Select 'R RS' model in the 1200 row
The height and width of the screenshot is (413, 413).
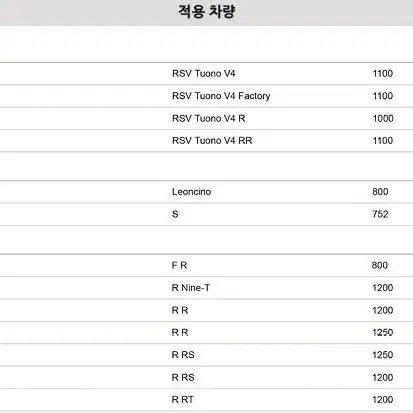coord(183,377)
